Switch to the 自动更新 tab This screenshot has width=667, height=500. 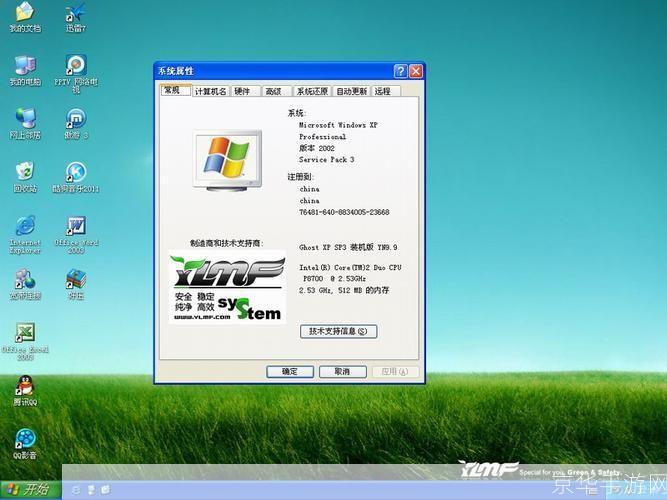pyautogui.click(x=351, y=91)
